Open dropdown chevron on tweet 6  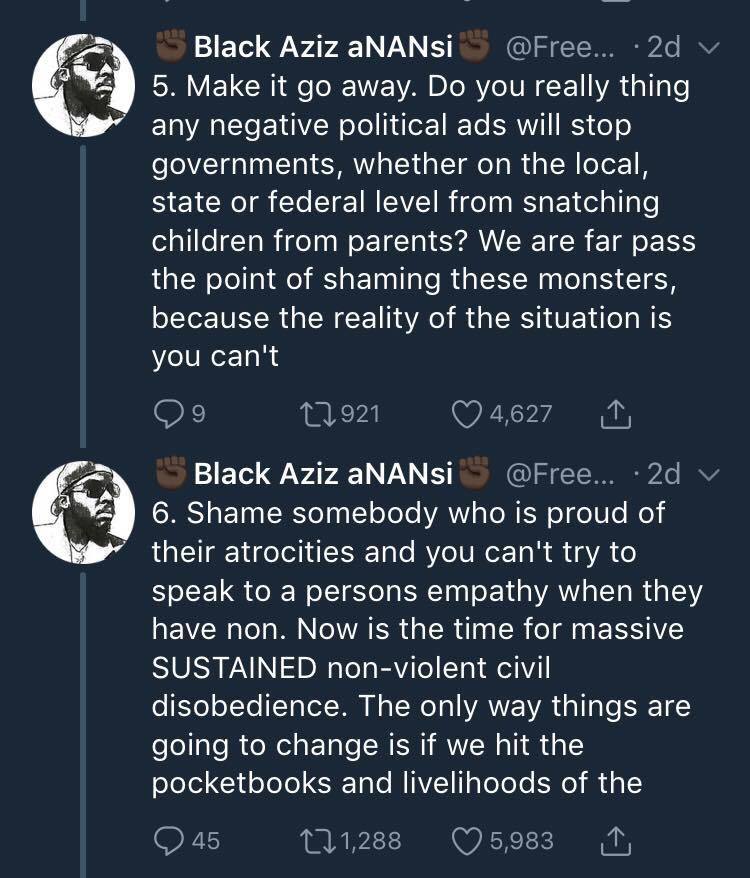(x=707, y=473)
